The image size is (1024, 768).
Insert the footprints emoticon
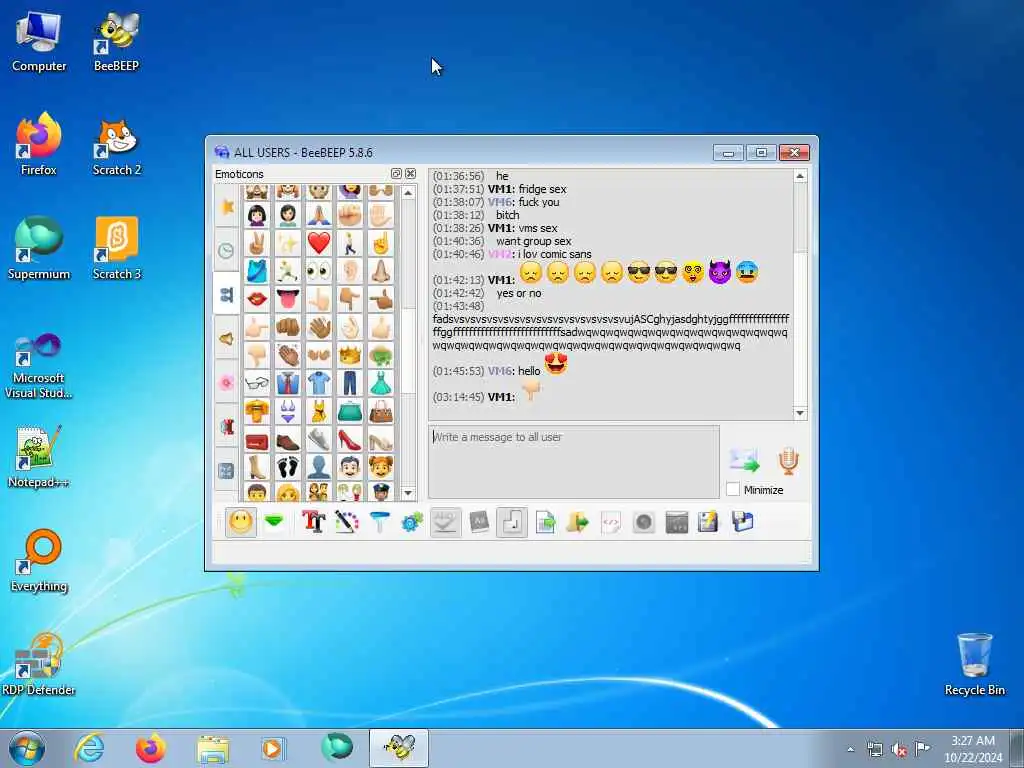287,468
